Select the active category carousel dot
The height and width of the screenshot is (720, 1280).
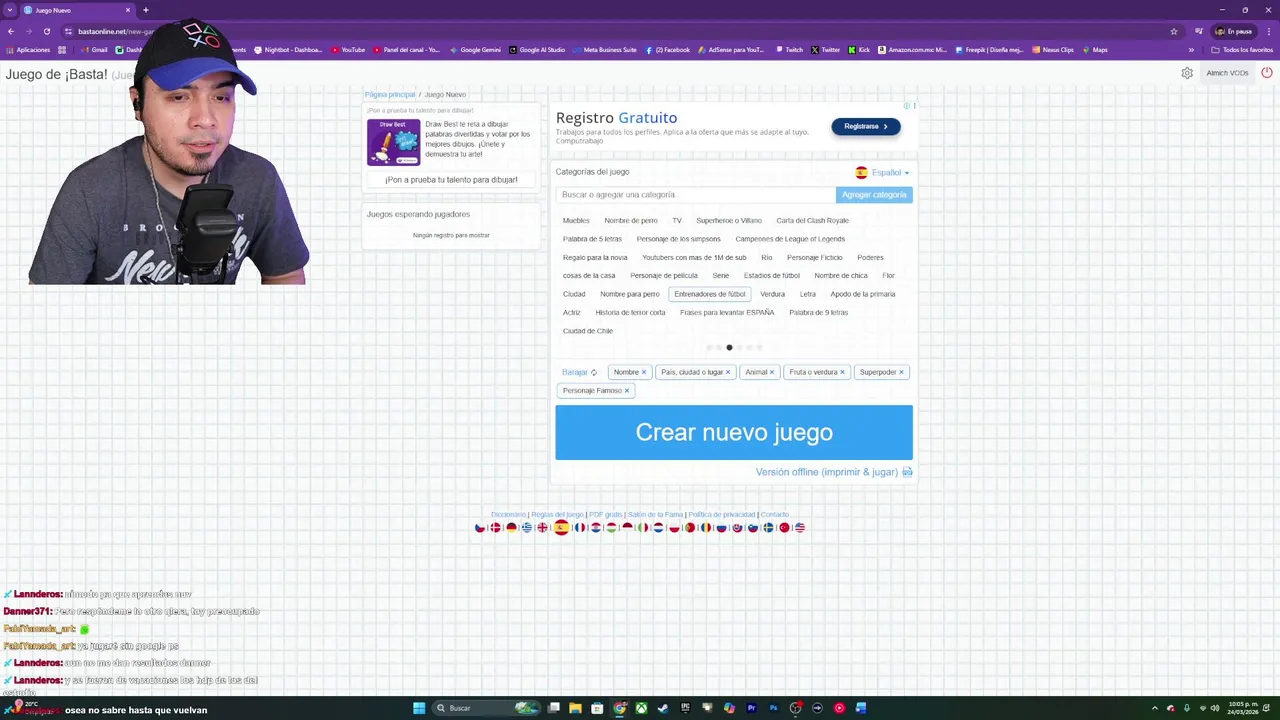pyautogui.click(x=729, y=348)
